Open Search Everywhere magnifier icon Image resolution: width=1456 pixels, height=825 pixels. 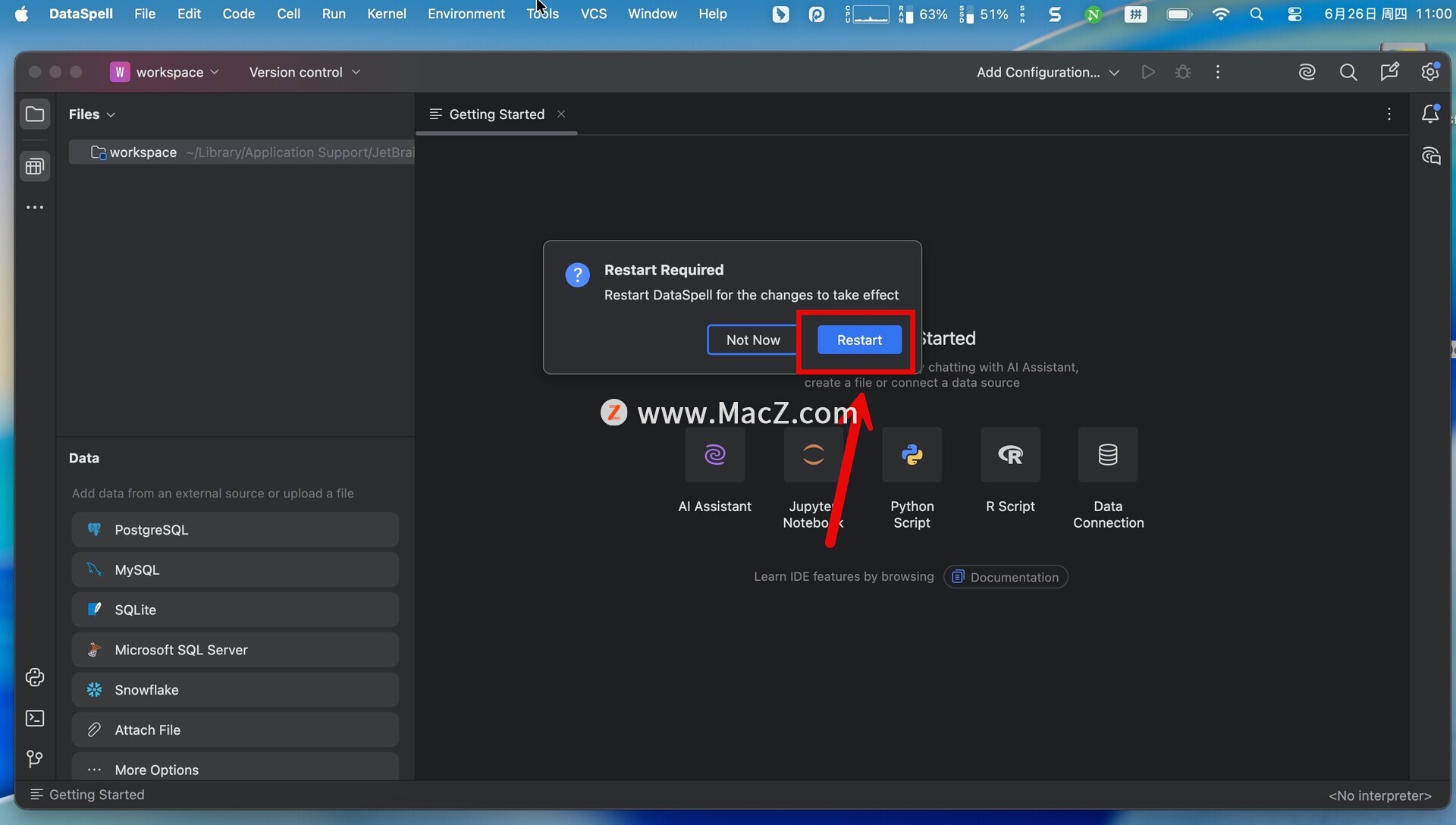click(1348, 72)
